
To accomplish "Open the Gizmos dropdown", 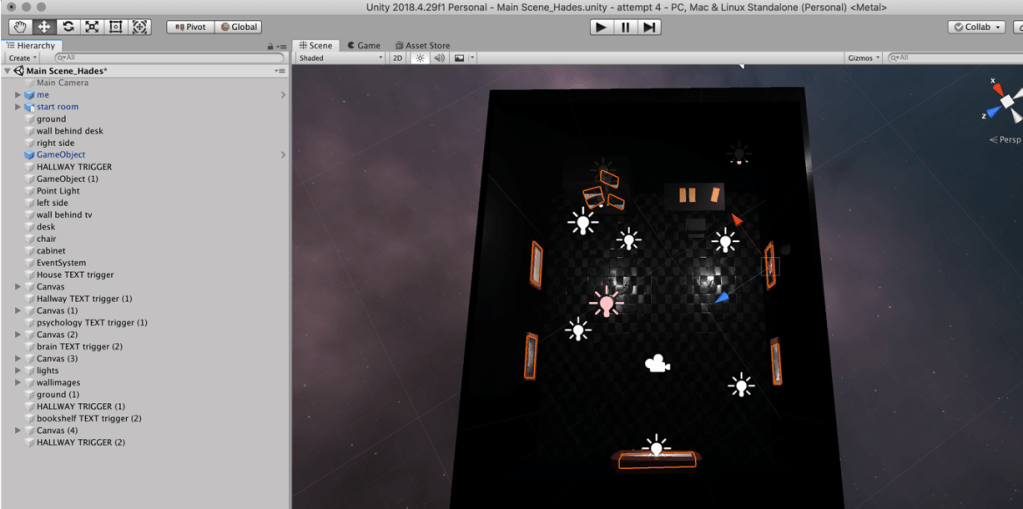I will point(864,58).
